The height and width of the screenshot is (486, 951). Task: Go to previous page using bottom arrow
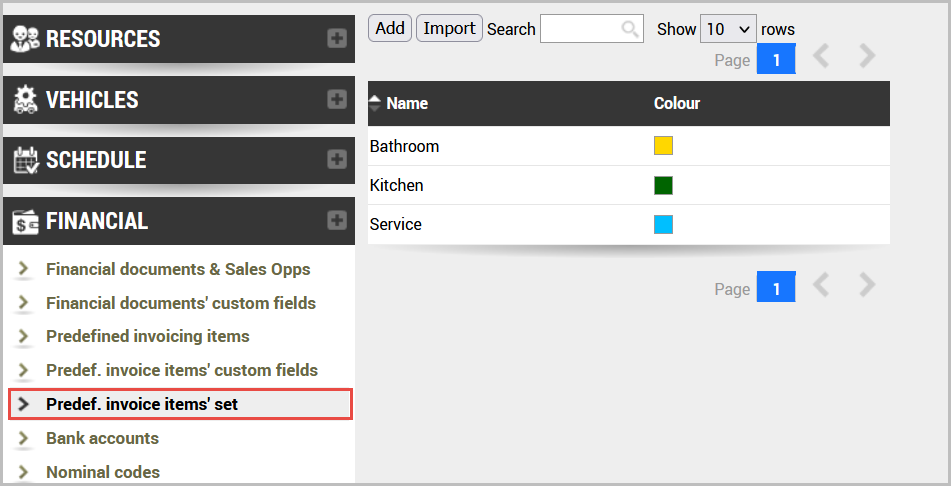point(821,287)
